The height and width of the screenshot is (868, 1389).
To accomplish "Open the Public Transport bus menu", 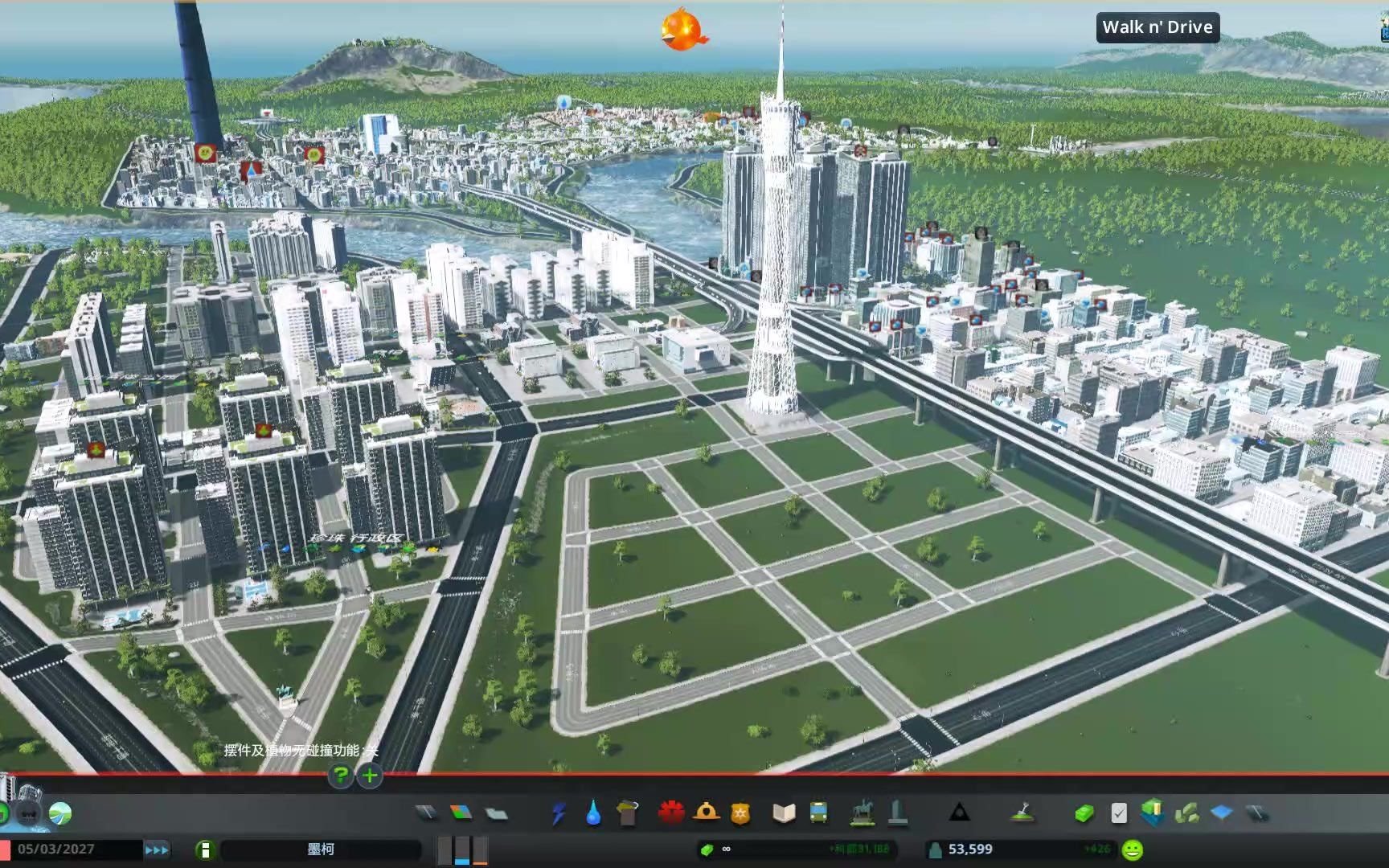I will pos(819,813).
